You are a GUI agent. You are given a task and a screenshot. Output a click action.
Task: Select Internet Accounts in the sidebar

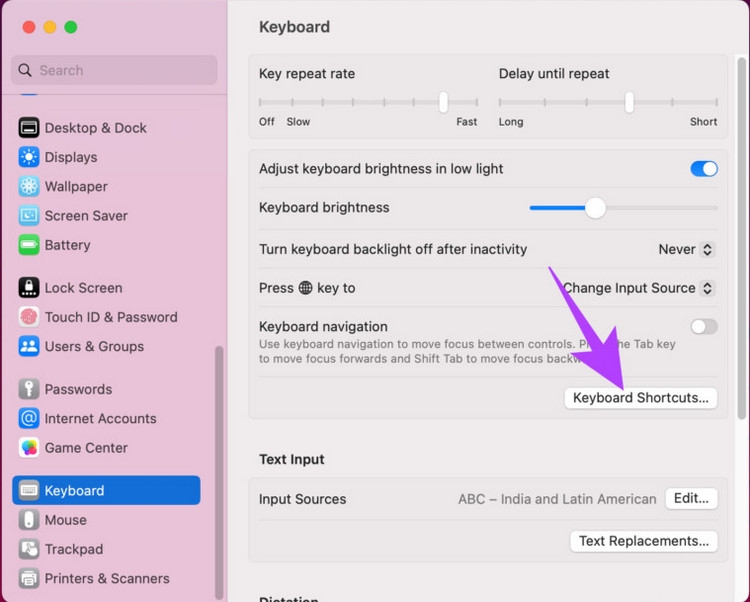[x=100, y=419]
